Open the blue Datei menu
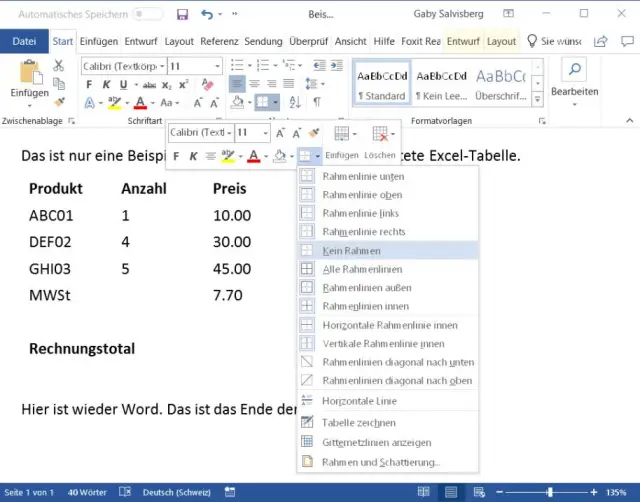Viewport: 640px width, 502px height. (24, 41)
